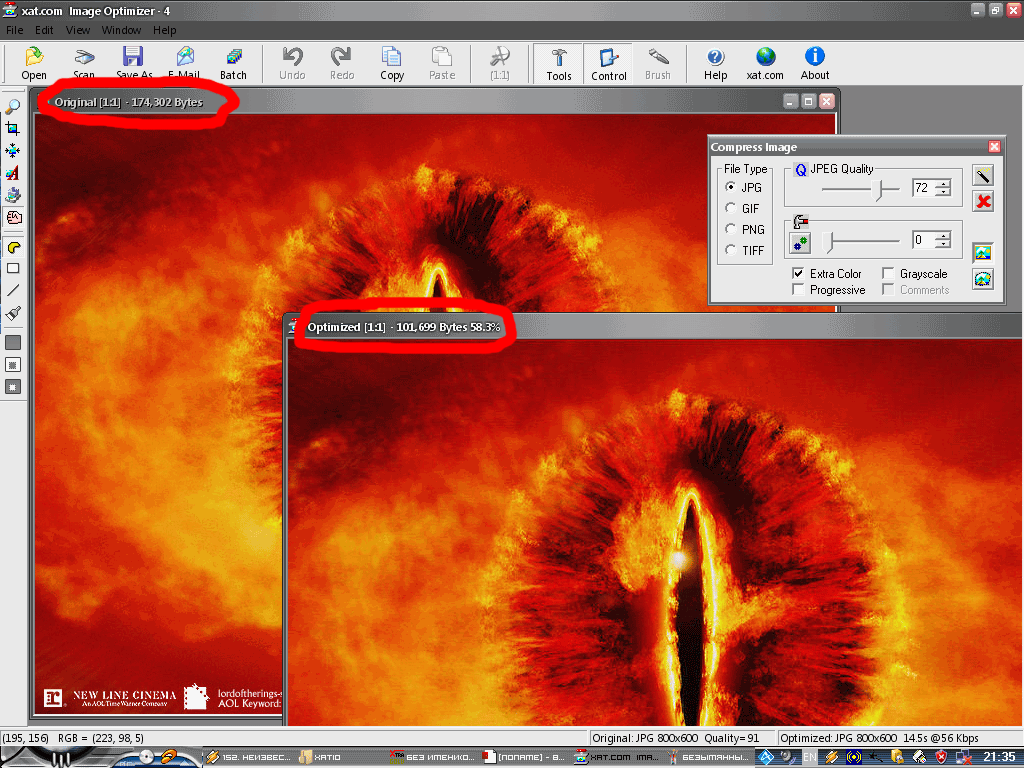1024x768 pixels.
Task: Open the Edit menu
Action: (44, 30)
